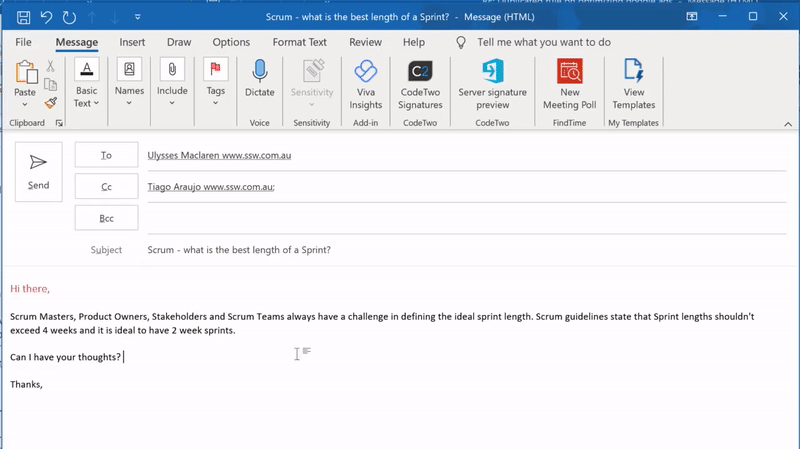
Task: Expand the Tags dropdown
Action: click(x=215, y=103)
